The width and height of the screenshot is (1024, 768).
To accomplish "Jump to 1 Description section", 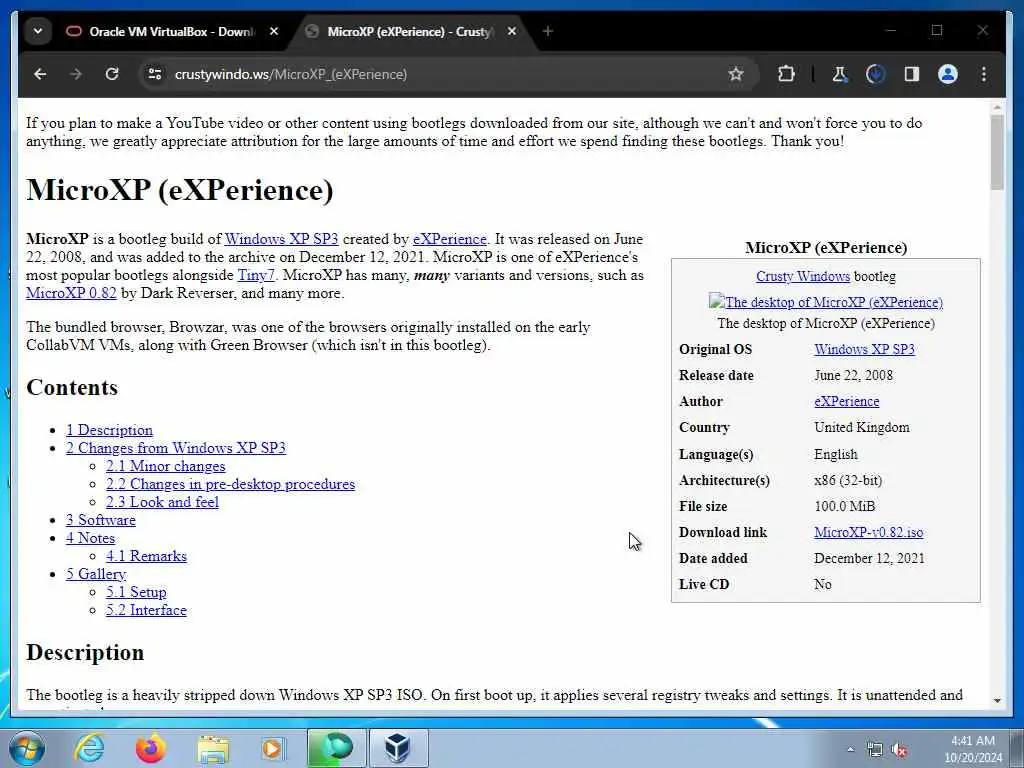I will tap(109, 430).
